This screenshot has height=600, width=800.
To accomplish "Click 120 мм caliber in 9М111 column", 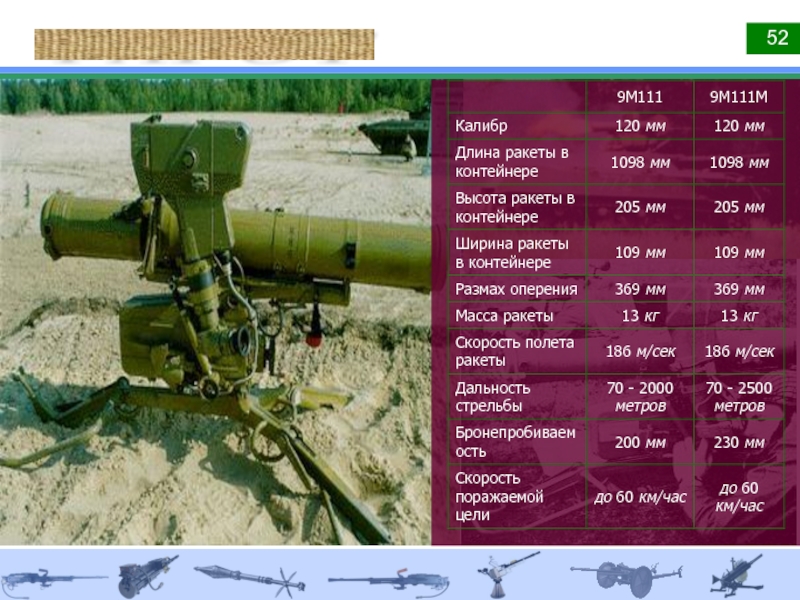I will (x=640, y=126).
